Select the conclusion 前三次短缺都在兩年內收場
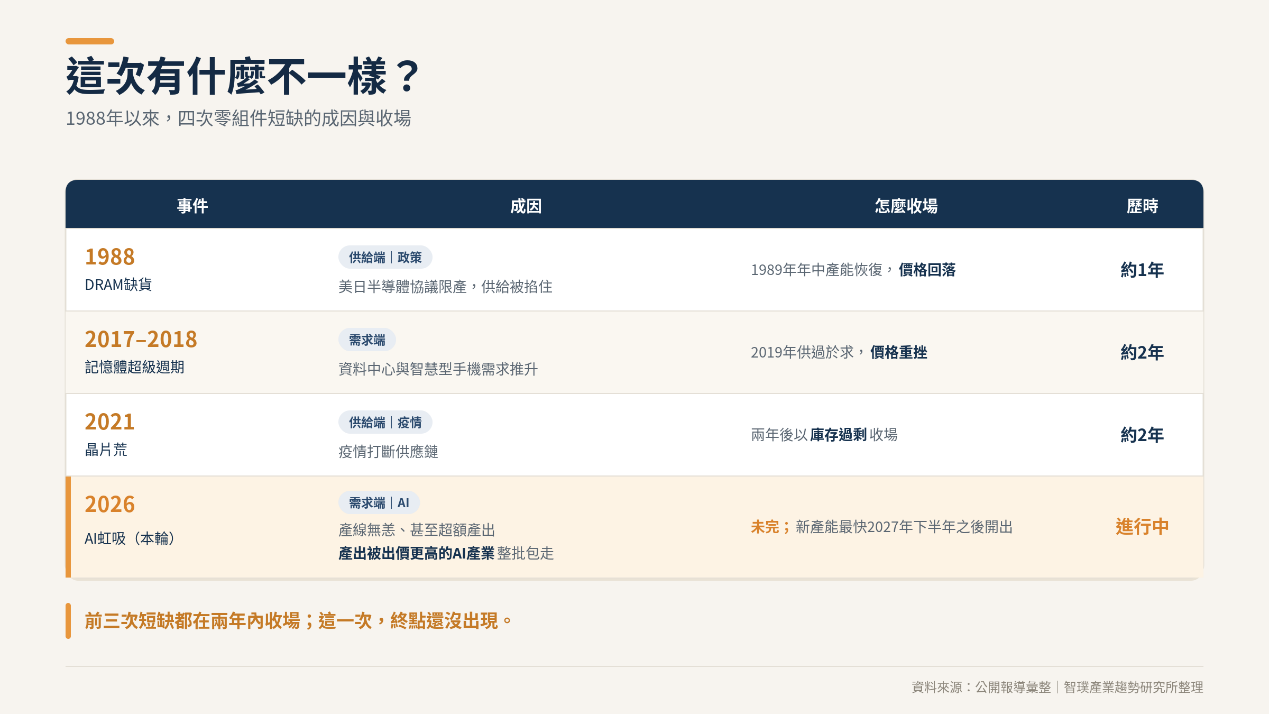This screenshot has height=714, width=1269. (x=192, y=620)
